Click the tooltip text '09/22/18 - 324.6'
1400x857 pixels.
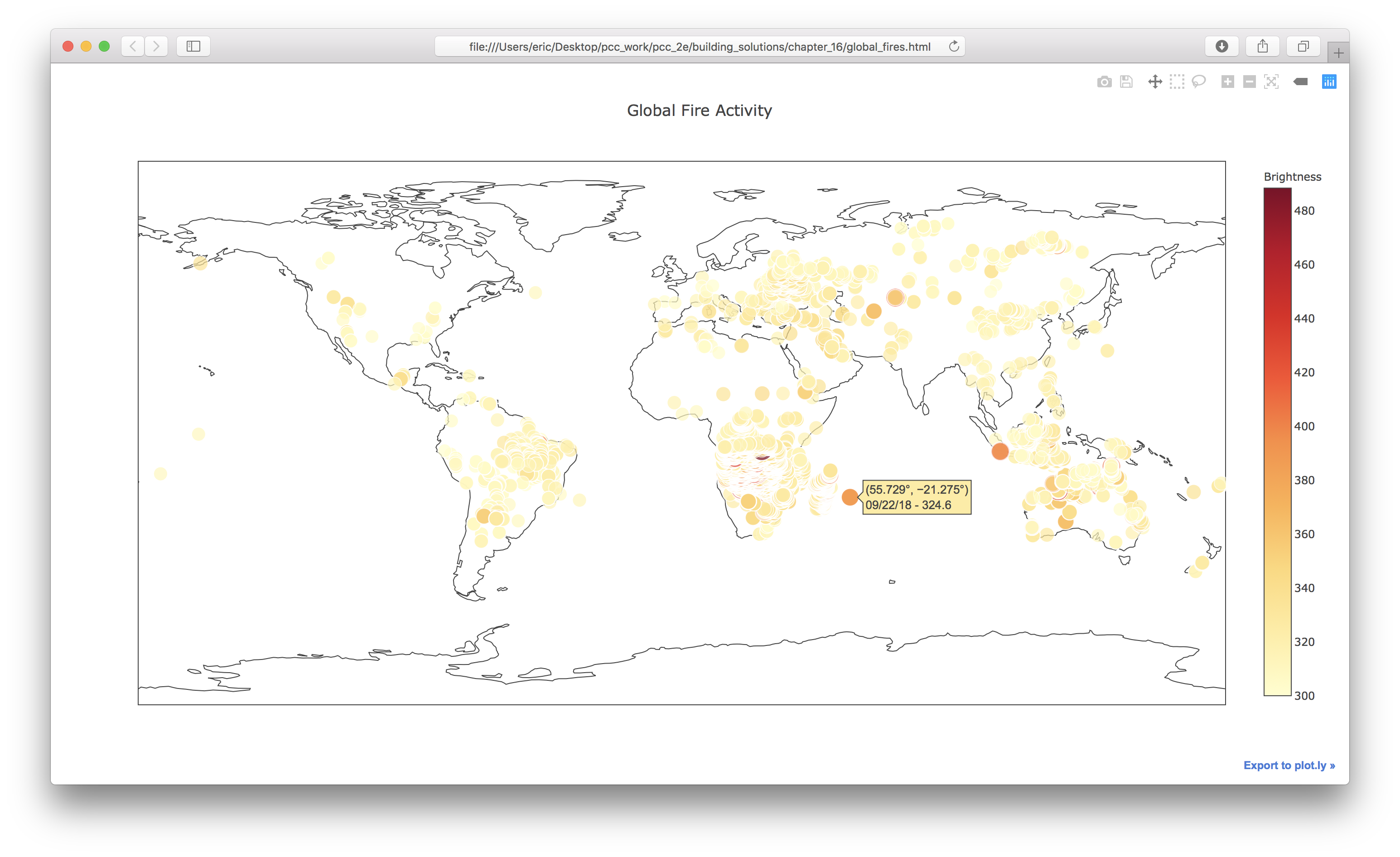pyautogui.click(x=908, y=505)
